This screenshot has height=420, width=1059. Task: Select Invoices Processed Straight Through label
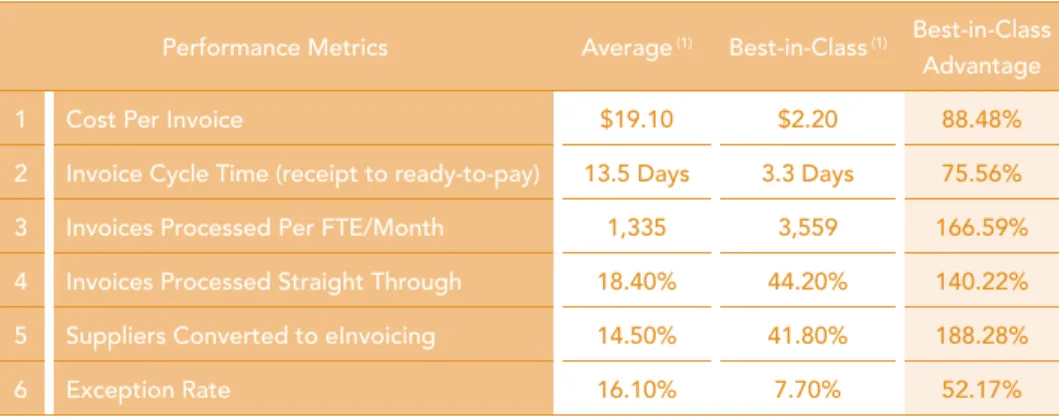click(x=263, y=281)
